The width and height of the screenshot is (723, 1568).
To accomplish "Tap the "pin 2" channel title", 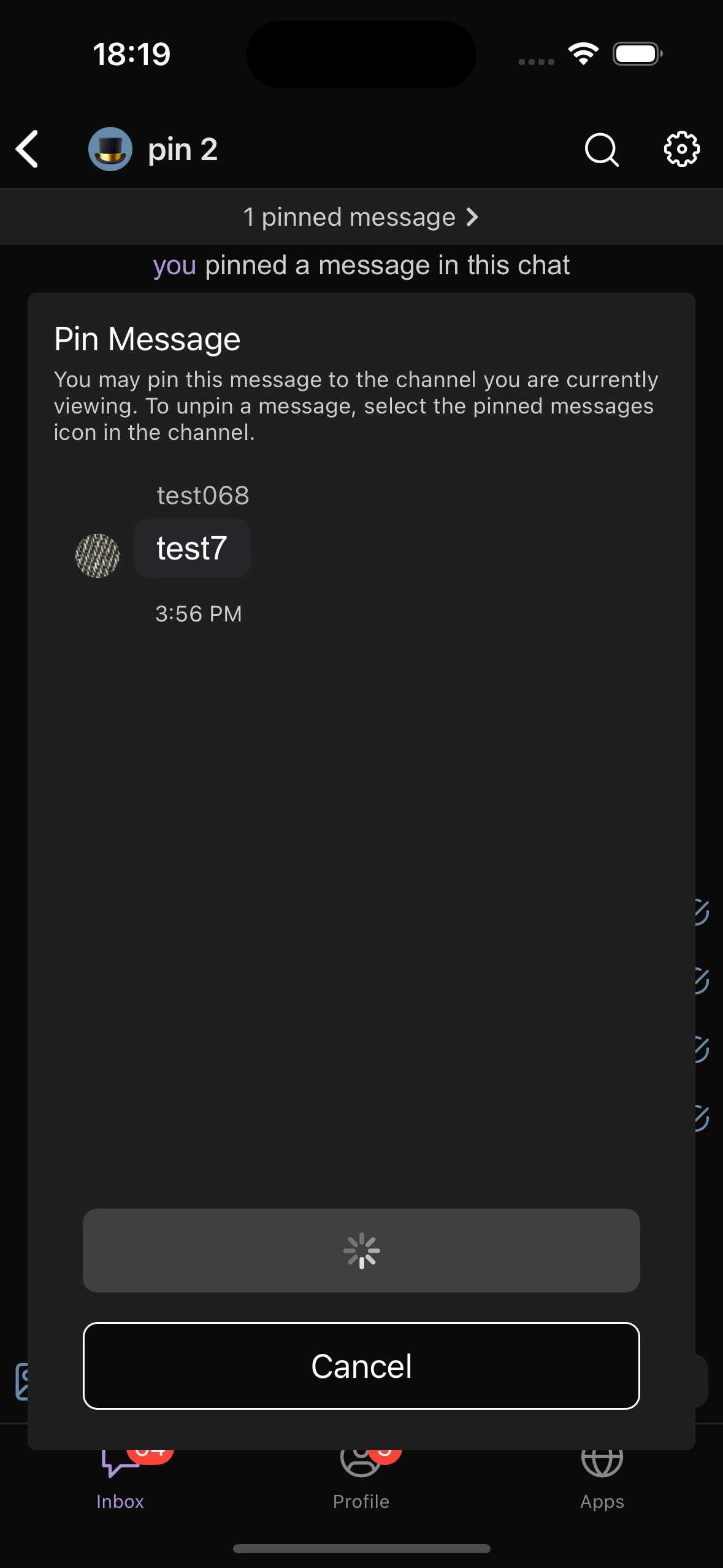I will pyautogui.click(x=183, y=150).
